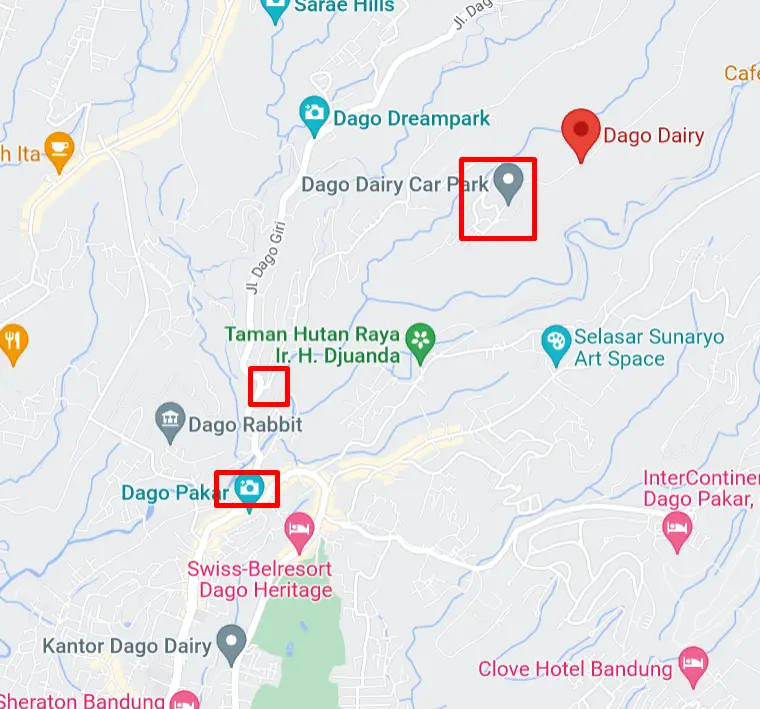Open the orange fork-and-knife restaurant marker
This screenshot has height=709, width=760.
pyautogui.click(x=14, y=344)
